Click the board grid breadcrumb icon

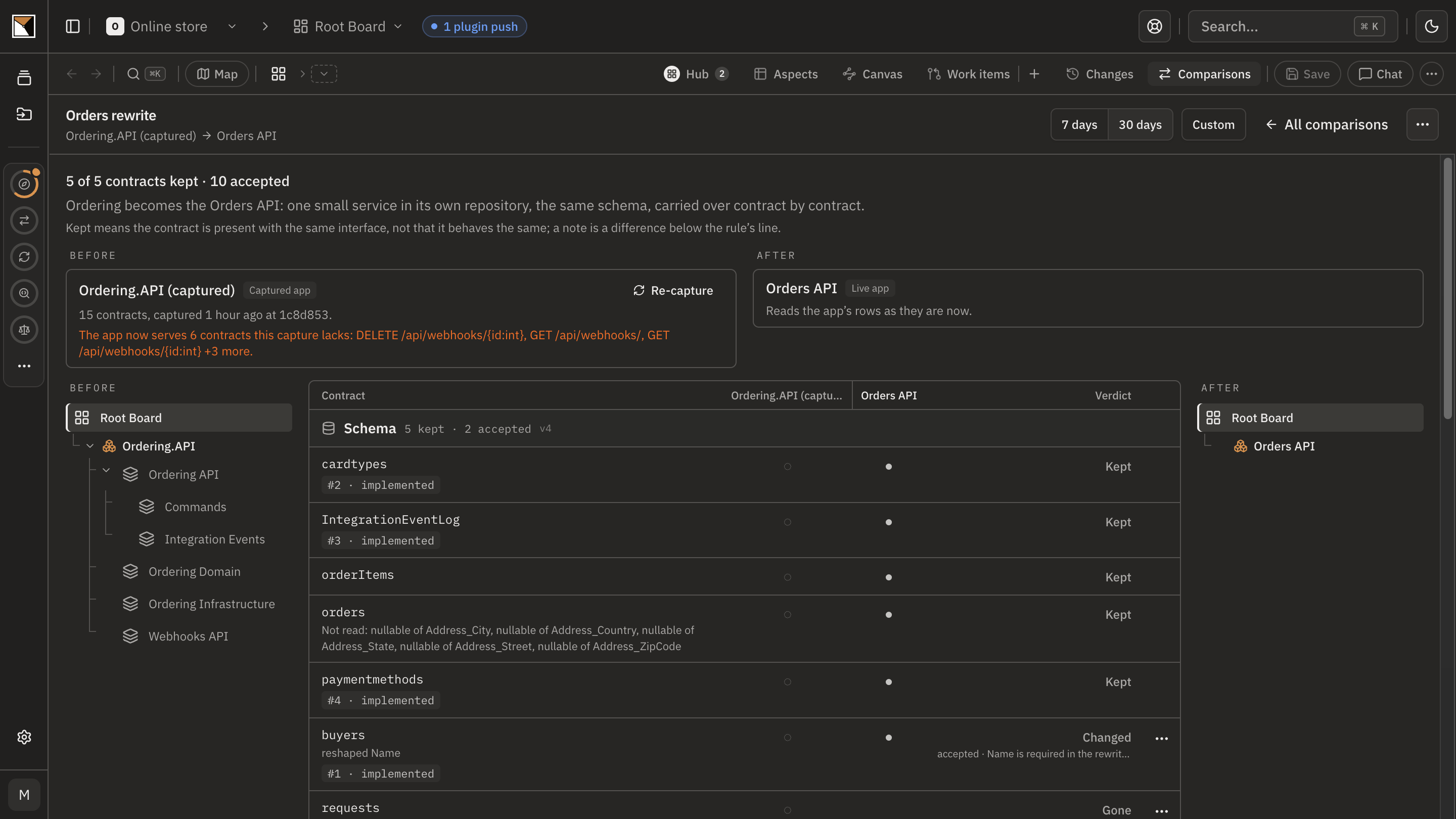(x=278, y=74)
